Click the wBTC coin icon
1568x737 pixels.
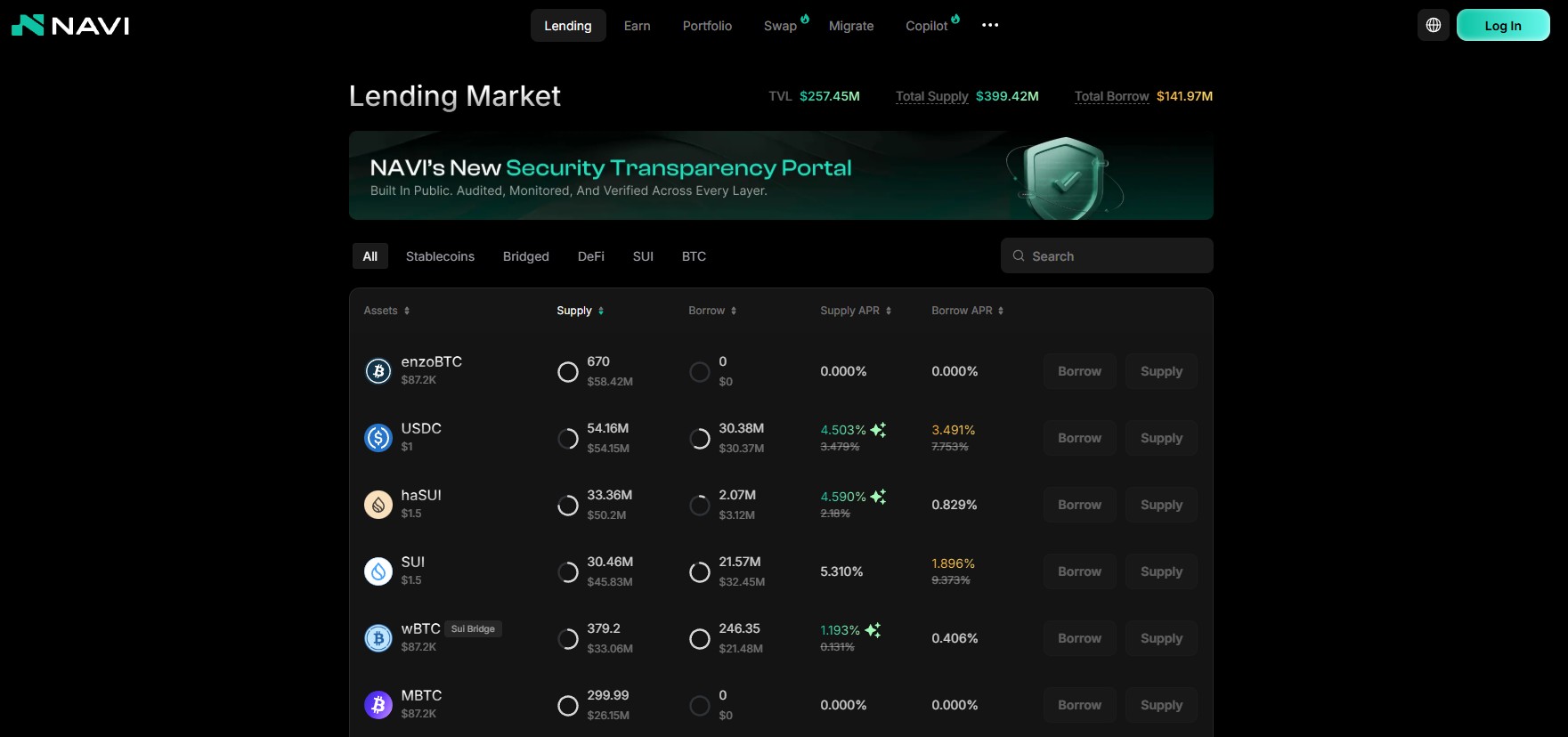(x=378, y=637)
